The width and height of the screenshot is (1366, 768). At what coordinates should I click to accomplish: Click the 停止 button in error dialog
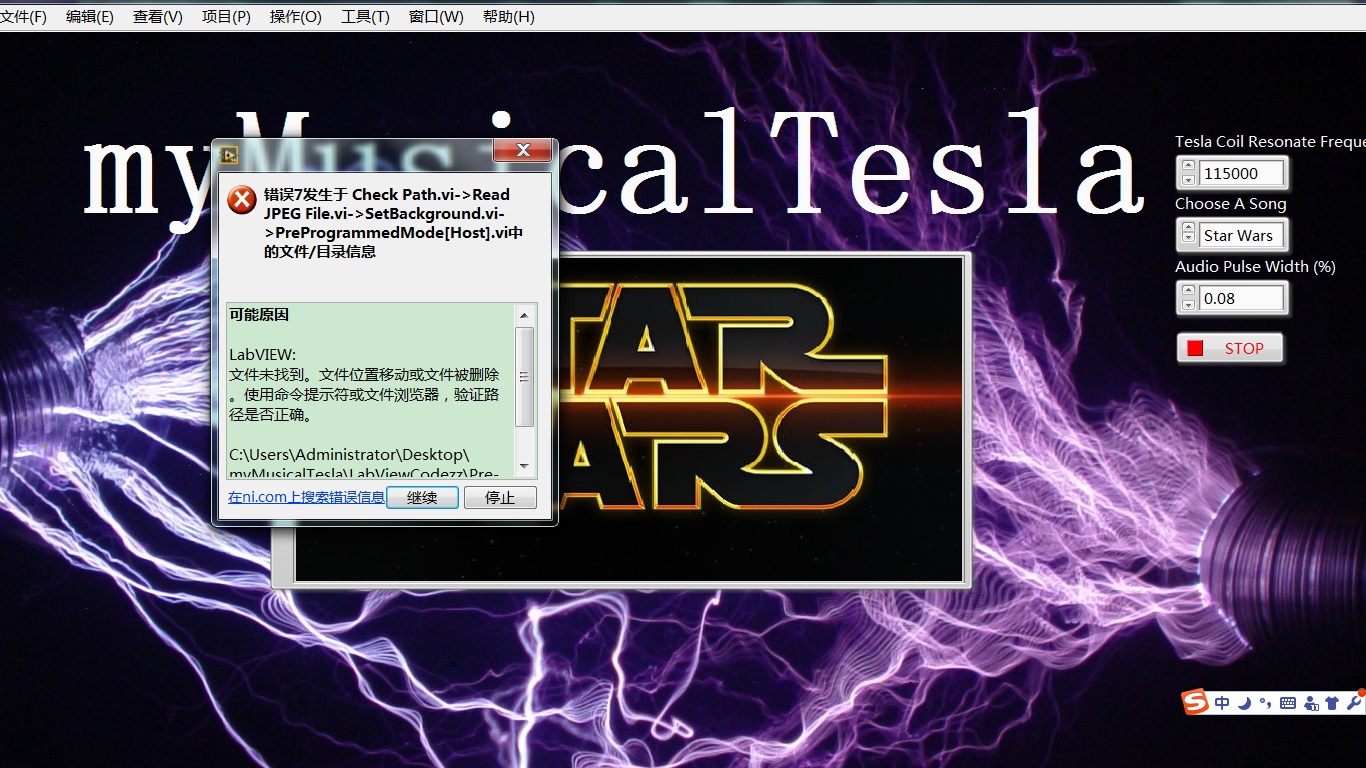pyautogui.click(x=500, y=497)
